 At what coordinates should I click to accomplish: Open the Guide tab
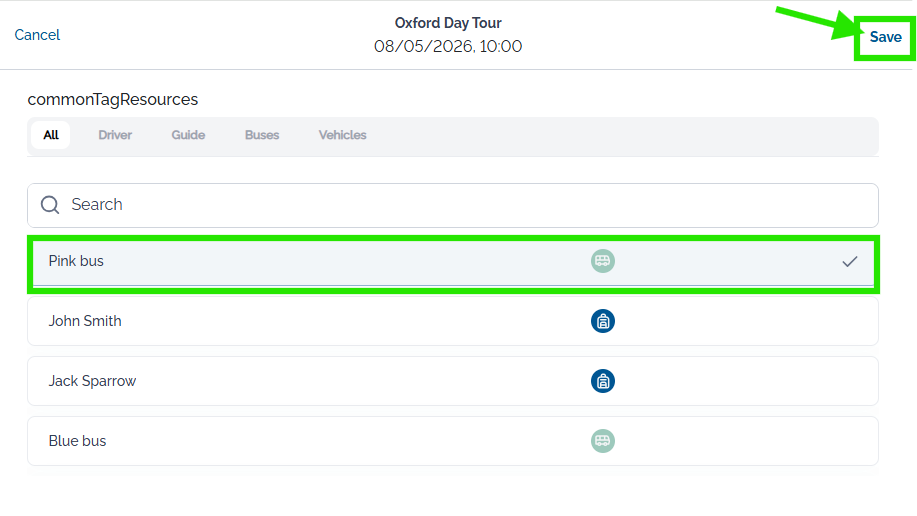click(x=188, y=135)
